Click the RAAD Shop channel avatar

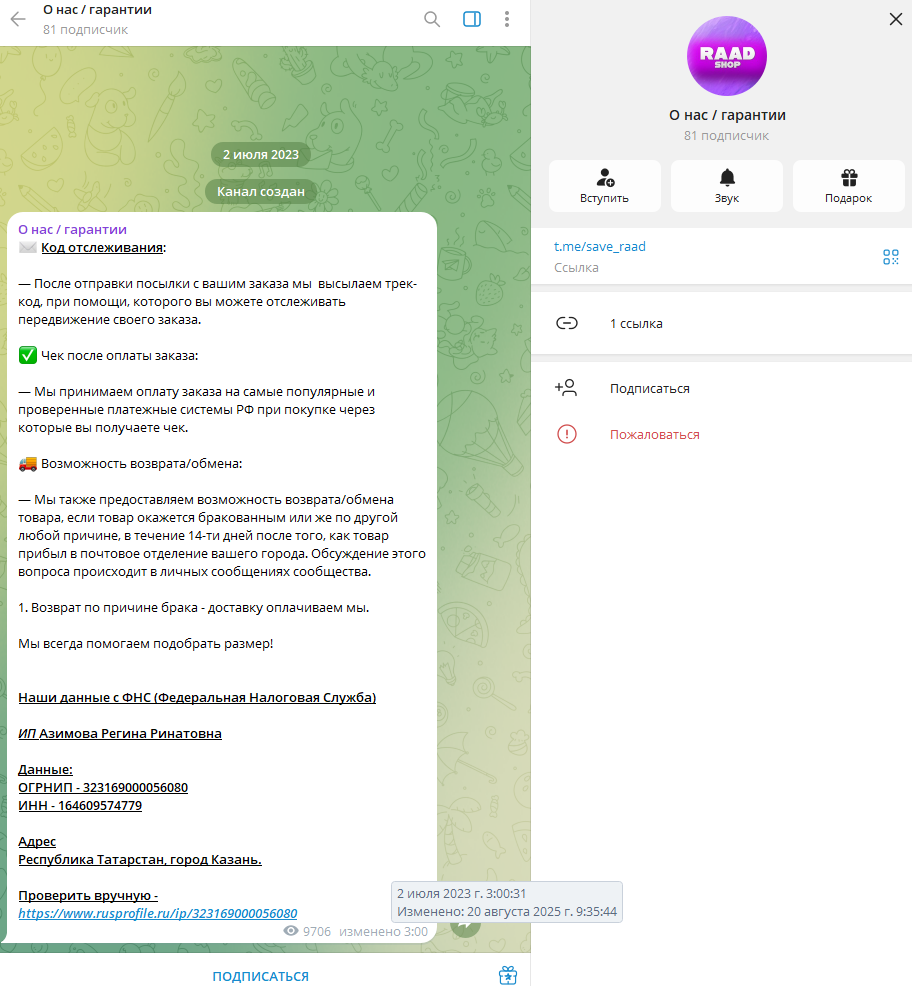pyautogui.click(x=726, y=56)
